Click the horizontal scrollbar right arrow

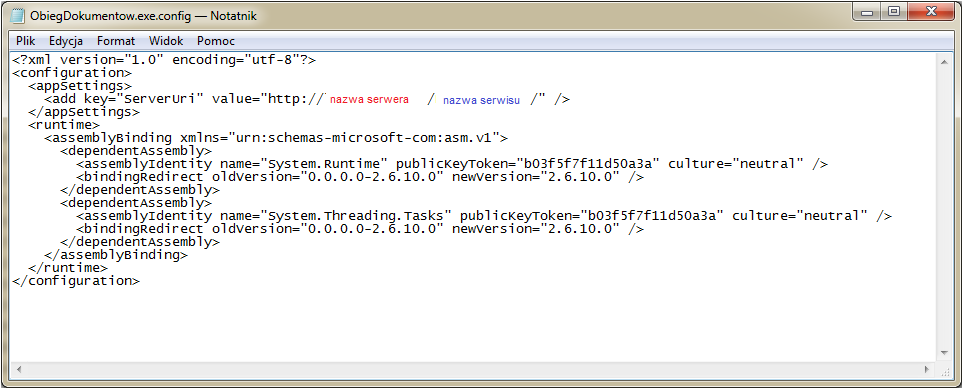pyautogui.click(x=928, y=369)
